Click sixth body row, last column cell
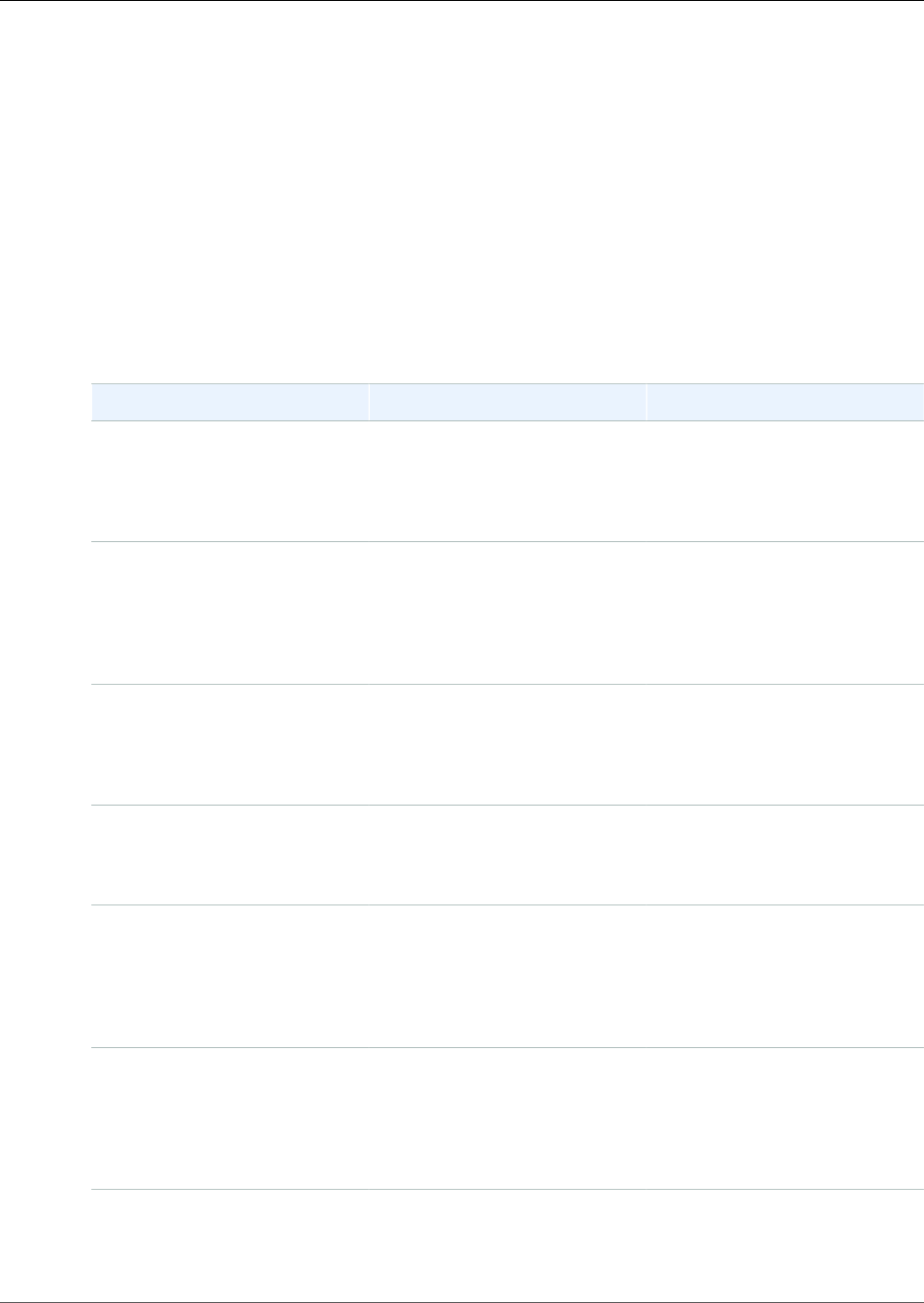The width and height of the screenshot is (924, 1303). tap(785, 1118)
